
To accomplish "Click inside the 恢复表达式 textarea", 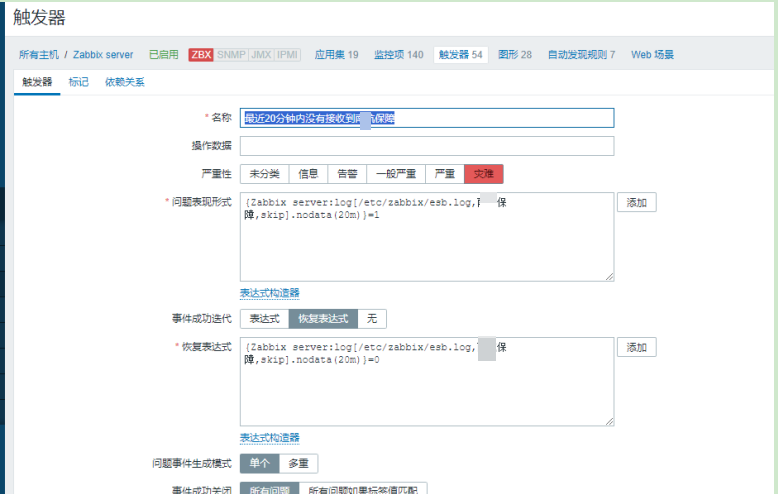I will (427, 382).
